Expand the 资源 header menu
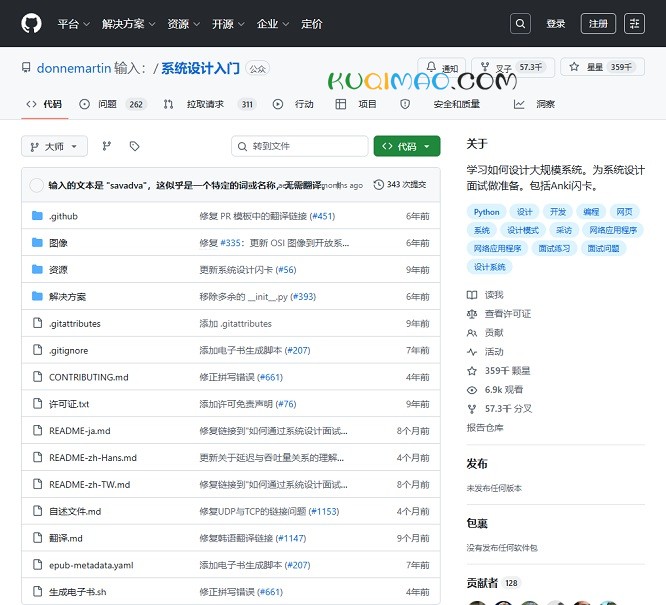 pos(183,24)
